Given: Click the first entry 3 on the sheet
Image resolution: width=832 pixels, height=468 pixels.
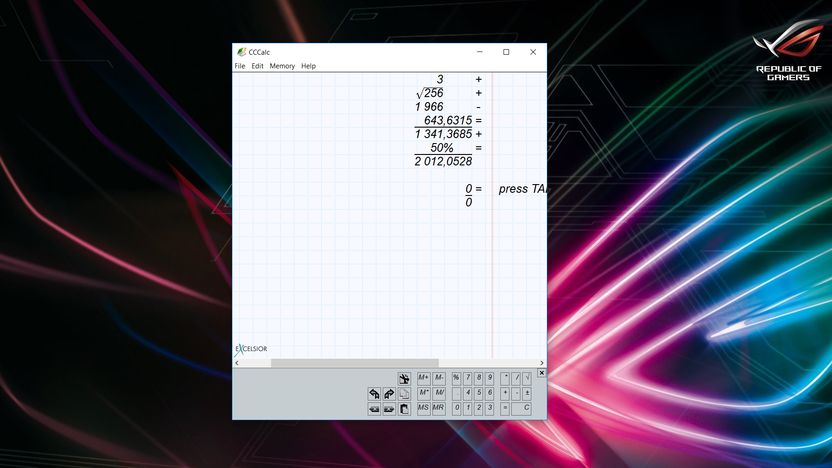Looking at the screenshot, I should (439, 79).
